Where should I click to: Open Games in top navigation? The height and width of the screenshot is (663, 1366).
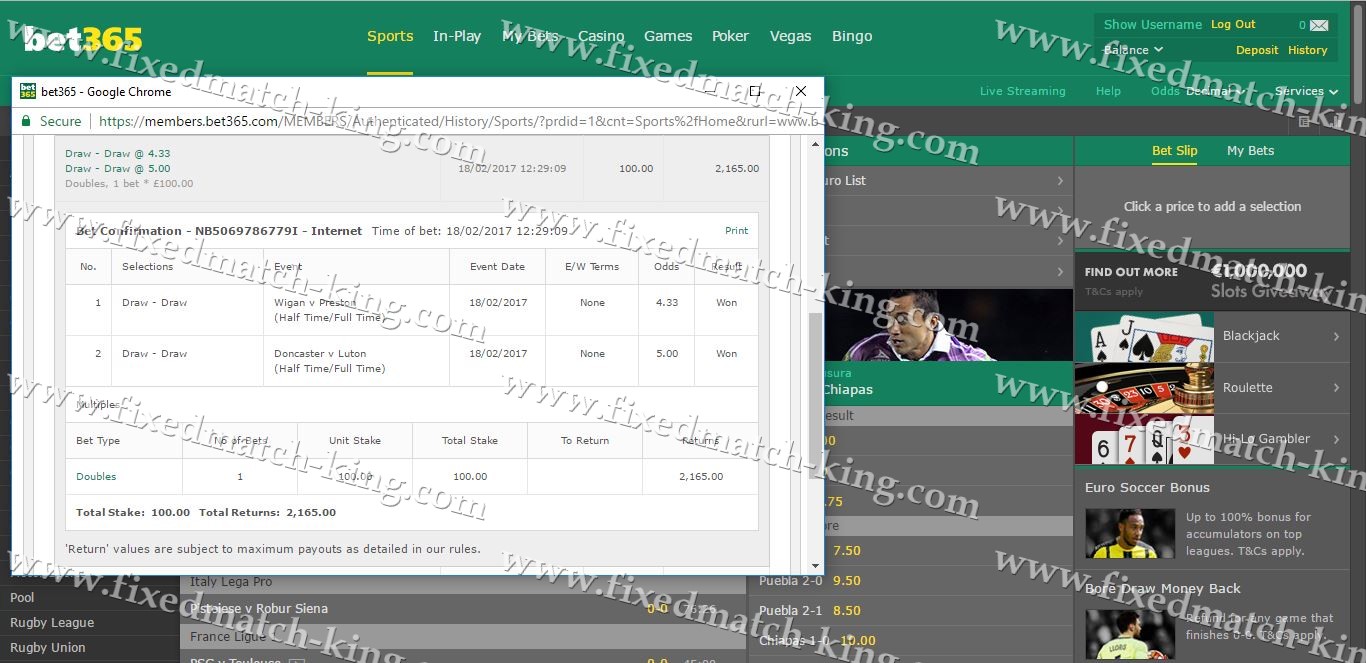coord(668,36)
